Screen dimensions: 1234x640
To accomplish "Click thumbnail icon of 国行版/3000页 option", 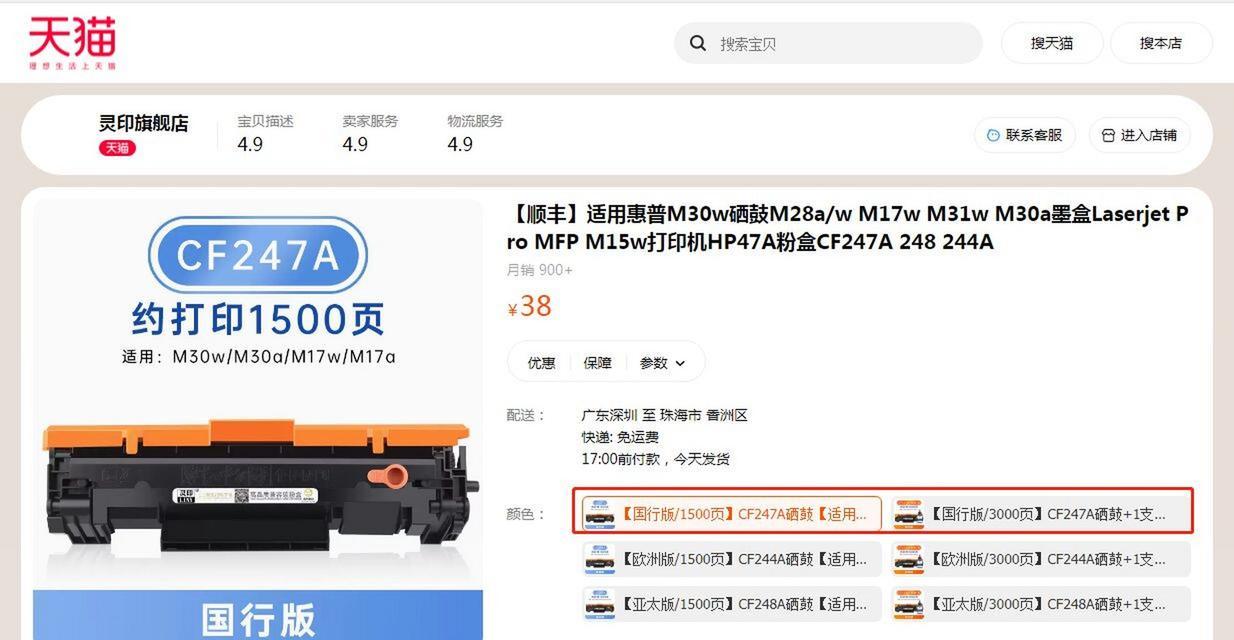I will coord(908,514).
